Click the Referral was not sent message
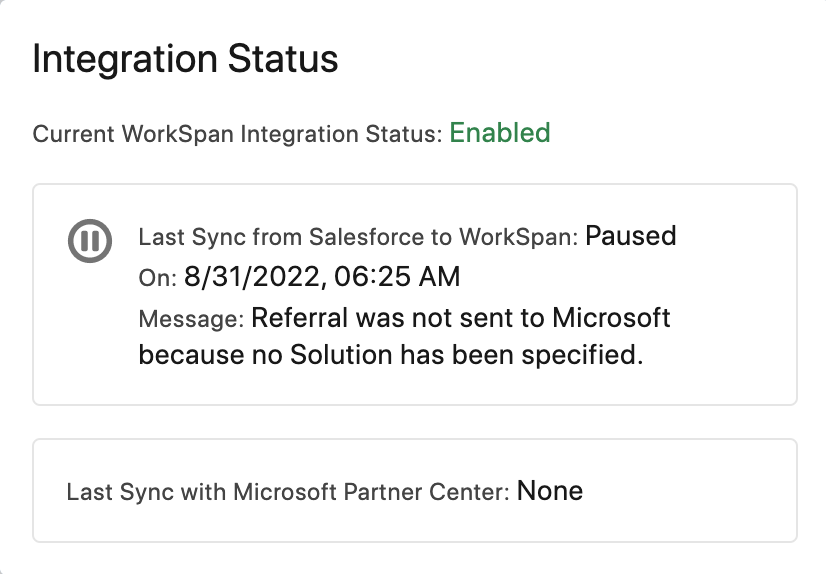The width and height of the screenshot is (826, 574). pyautogui.click(x=460, y=318)
